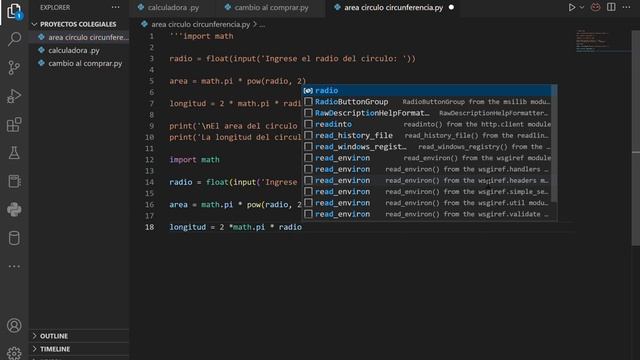Select area circulo circunferencia.py tab

click(393, 7)
